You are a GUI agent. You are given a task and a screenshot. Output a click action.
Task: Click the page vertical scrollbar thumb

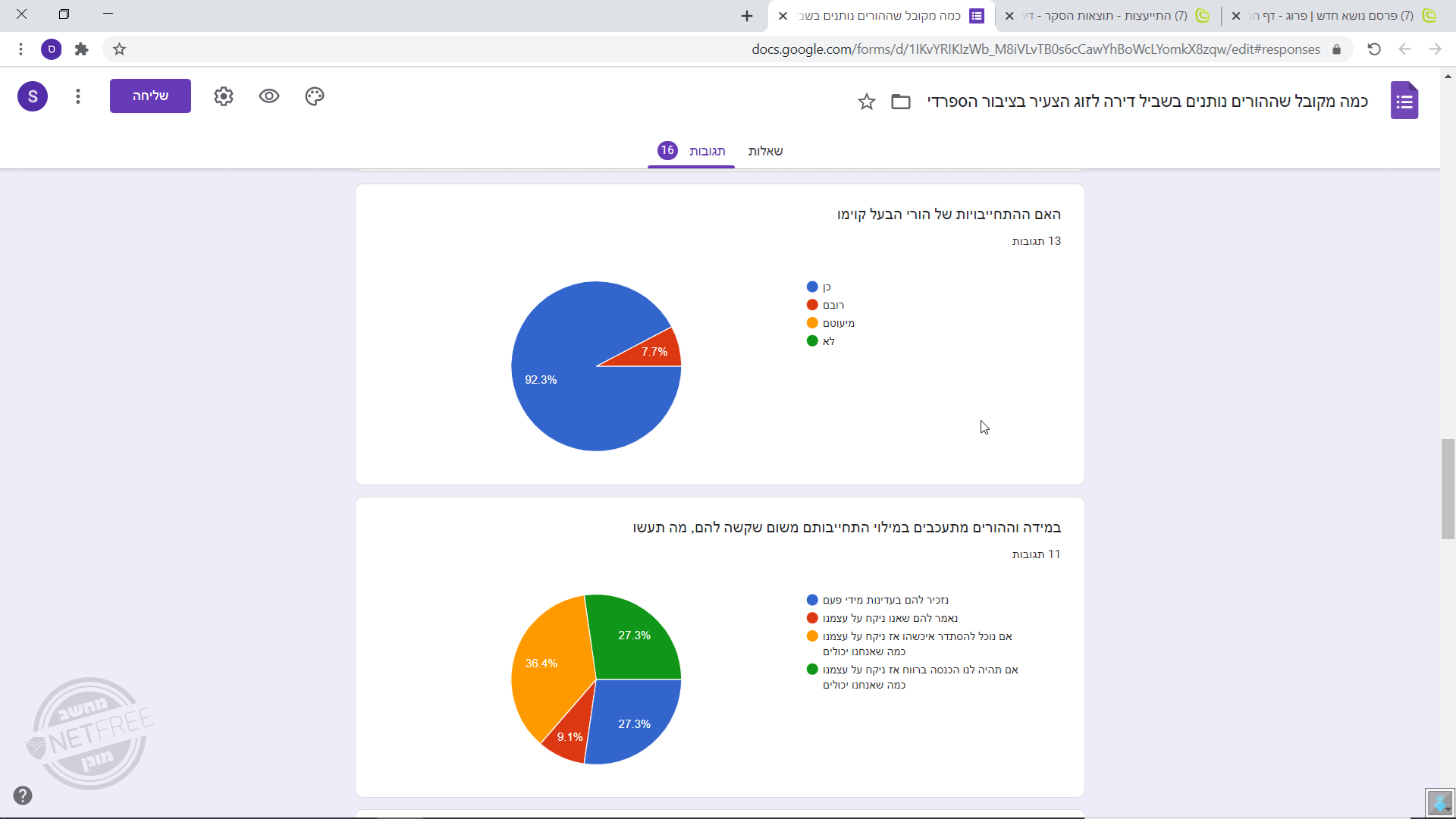coord(1448,489)
